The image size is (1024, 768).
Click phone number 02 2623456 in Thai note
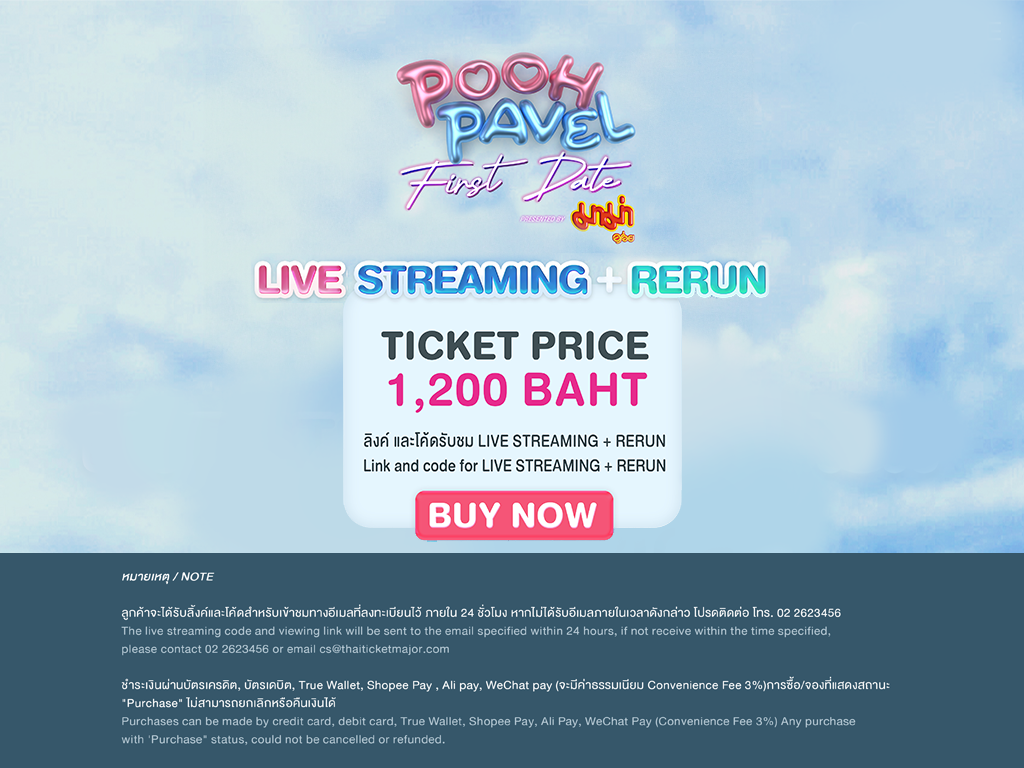tap(808, 613)
